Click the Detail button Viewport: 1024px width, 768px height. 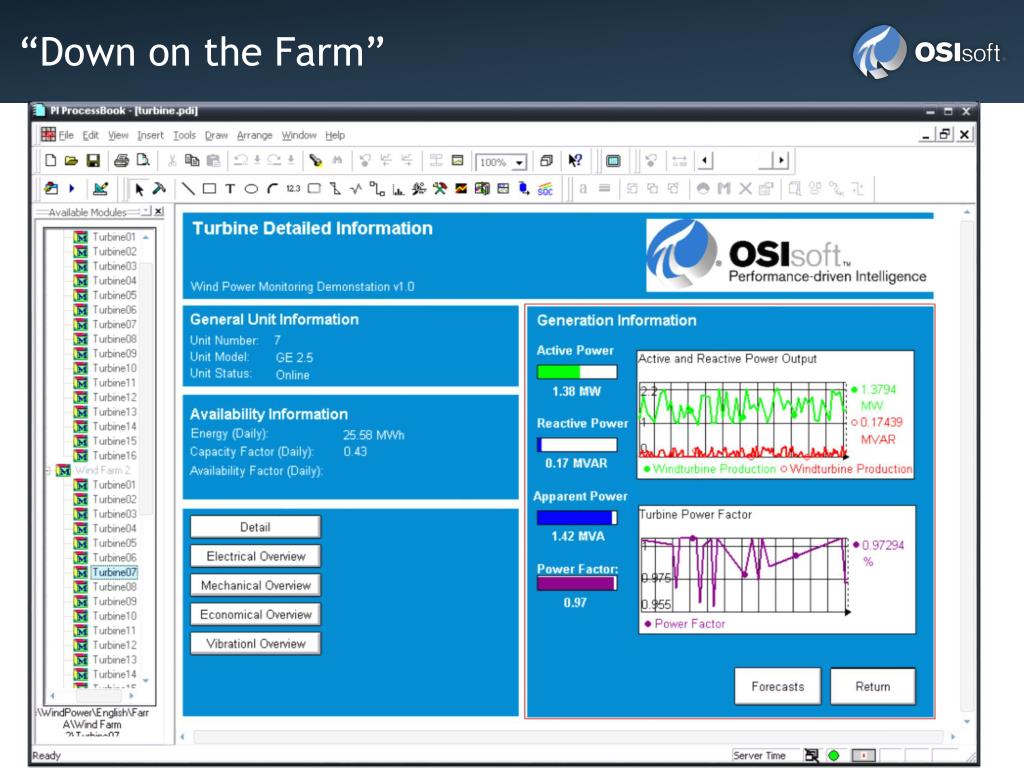pyautogui.click(x=255, y=527)
